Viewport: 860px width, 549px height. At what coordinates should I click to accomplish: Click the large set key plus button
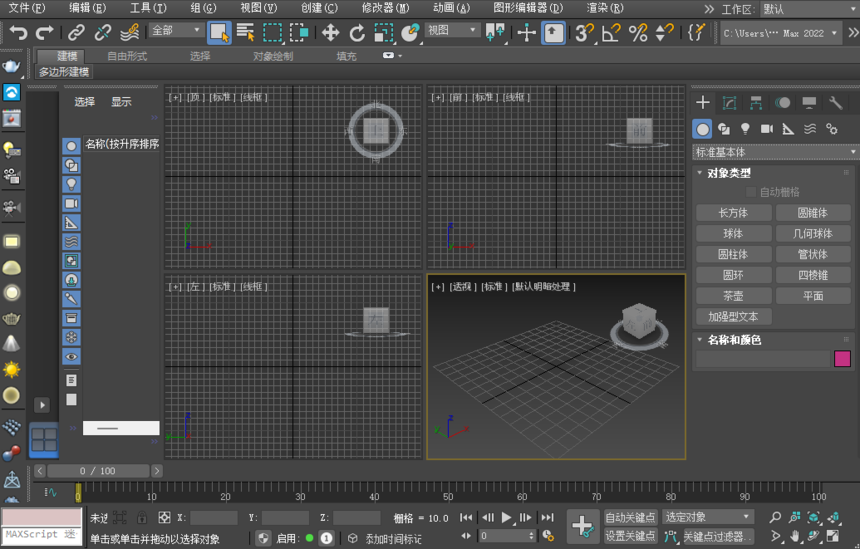[x=582, y=527]
